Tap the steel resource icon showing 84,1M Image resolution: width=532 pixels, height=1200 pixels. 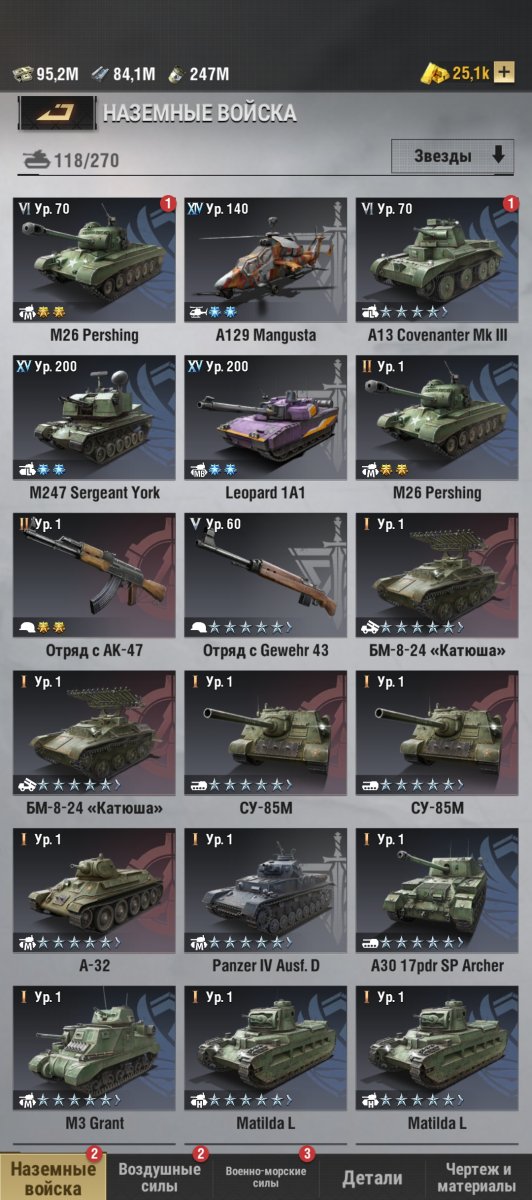(x=99, y=73)
